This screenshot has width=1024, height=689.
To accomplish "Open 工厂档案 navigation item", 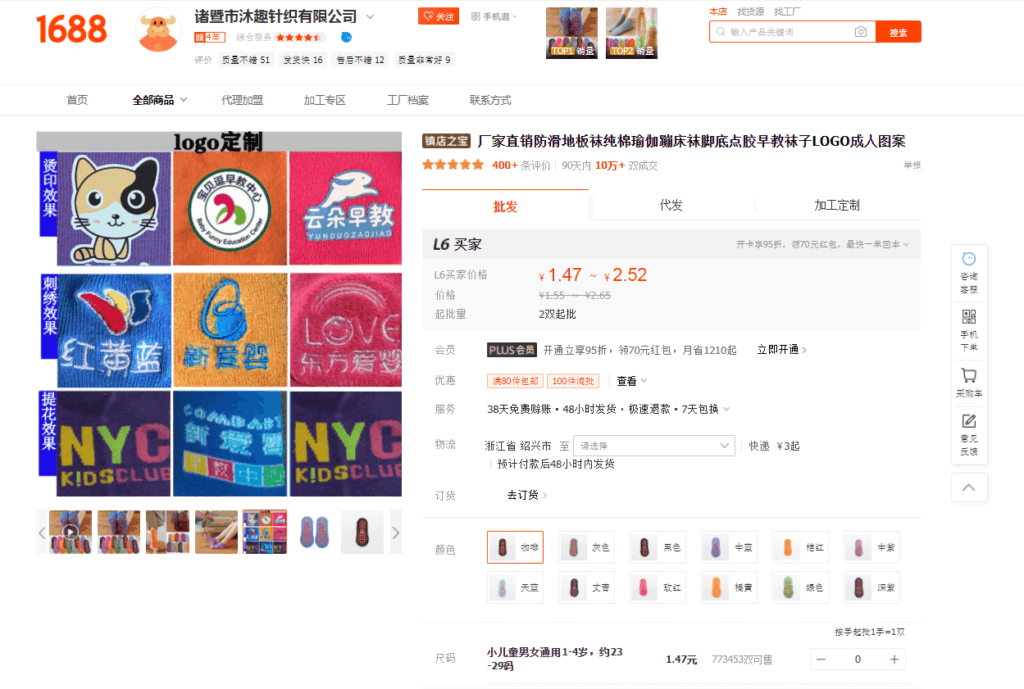I will click(x=408, y=100).
